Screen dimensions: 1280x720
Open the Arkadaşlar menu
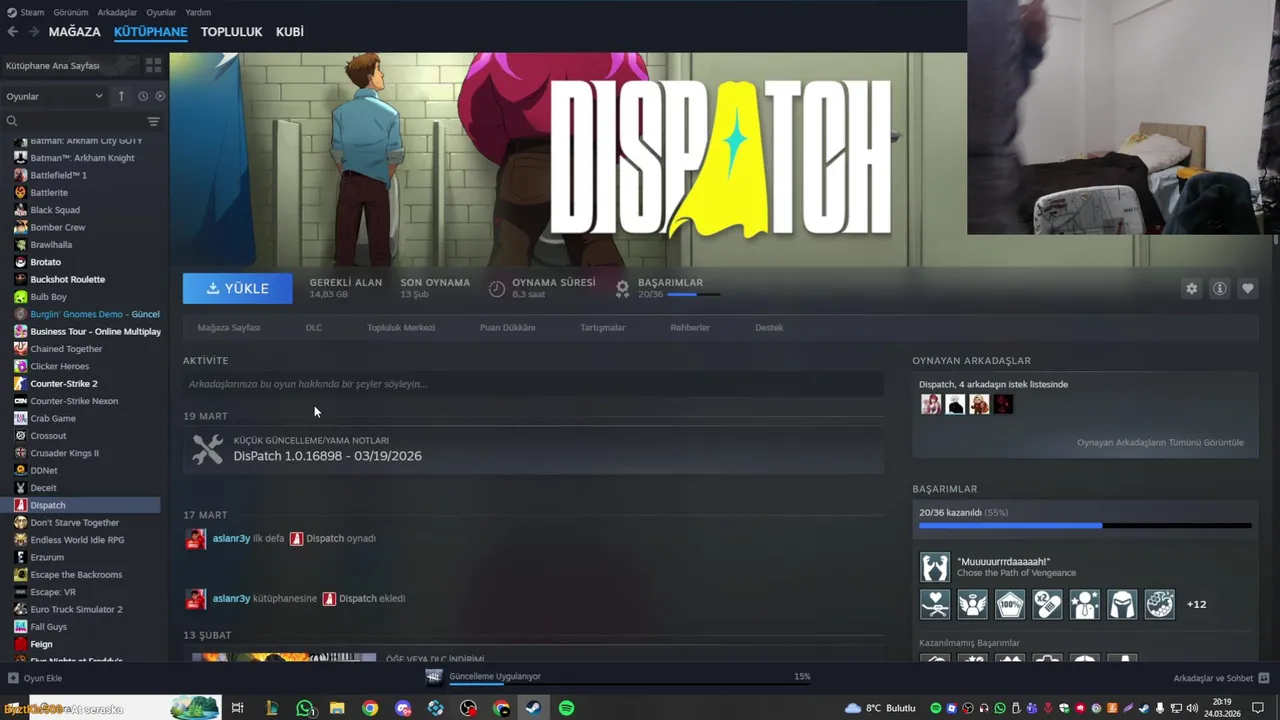(118, 12)
